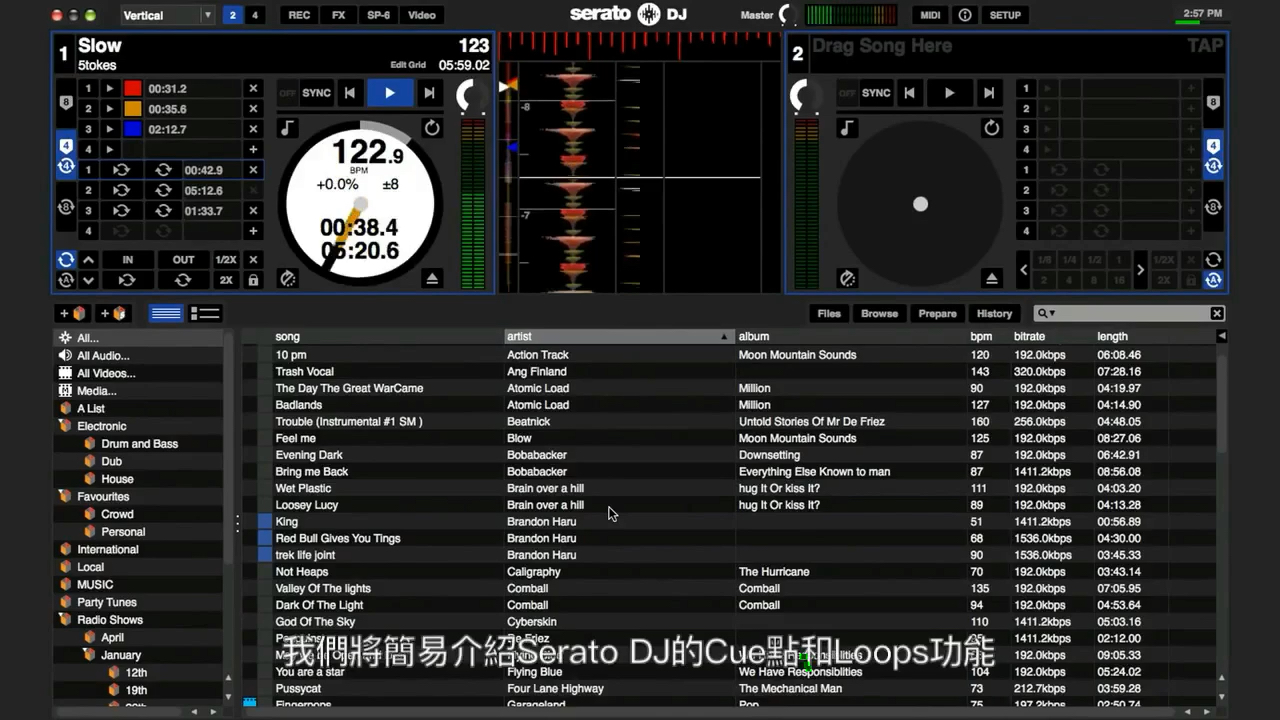This screenshot has width=1280, height=720.
Task: Tap tempo with TAP on deck 2
Action: click(x=1204, y=46)
